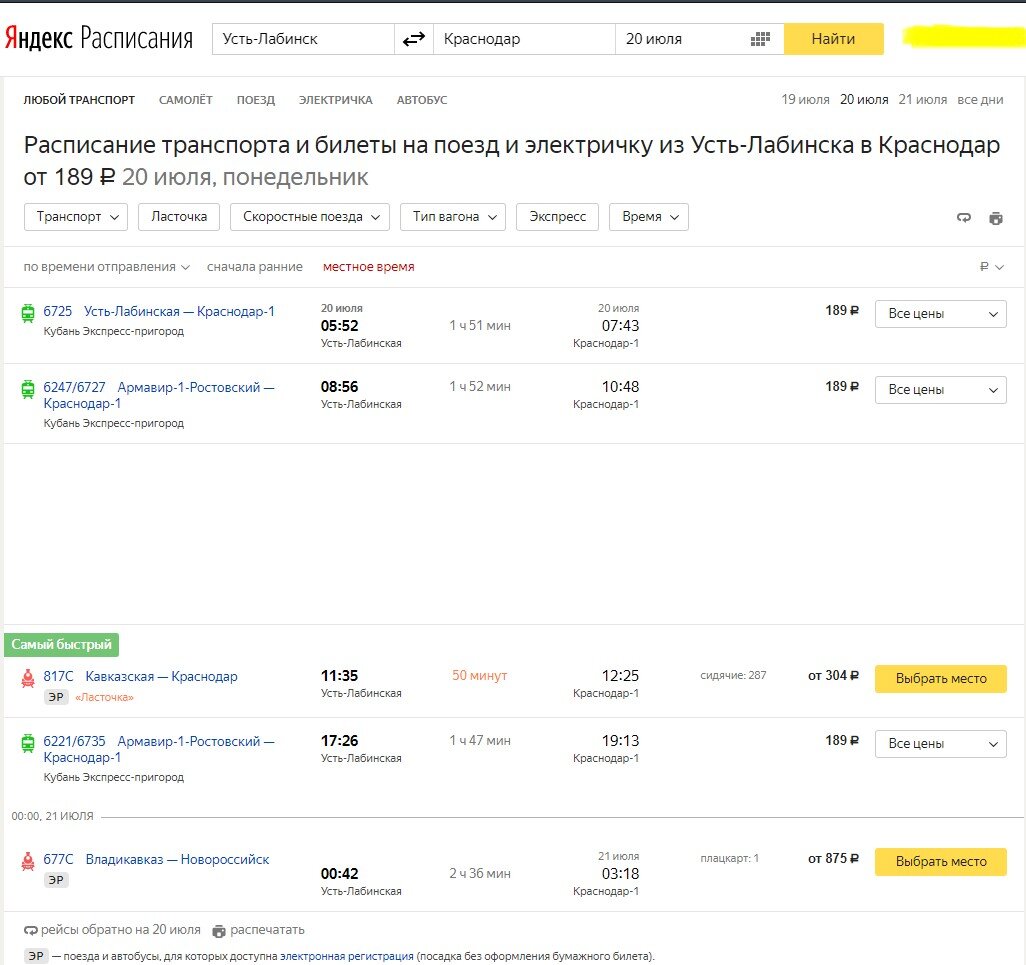Click the Найти search button

click(834, 39)
